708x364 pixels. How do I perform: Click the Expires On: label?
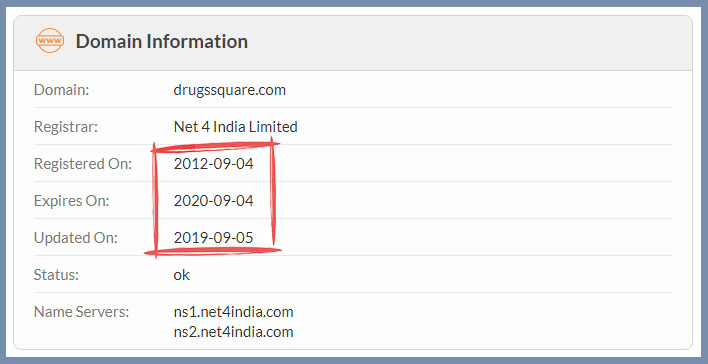tap(71, 201)
